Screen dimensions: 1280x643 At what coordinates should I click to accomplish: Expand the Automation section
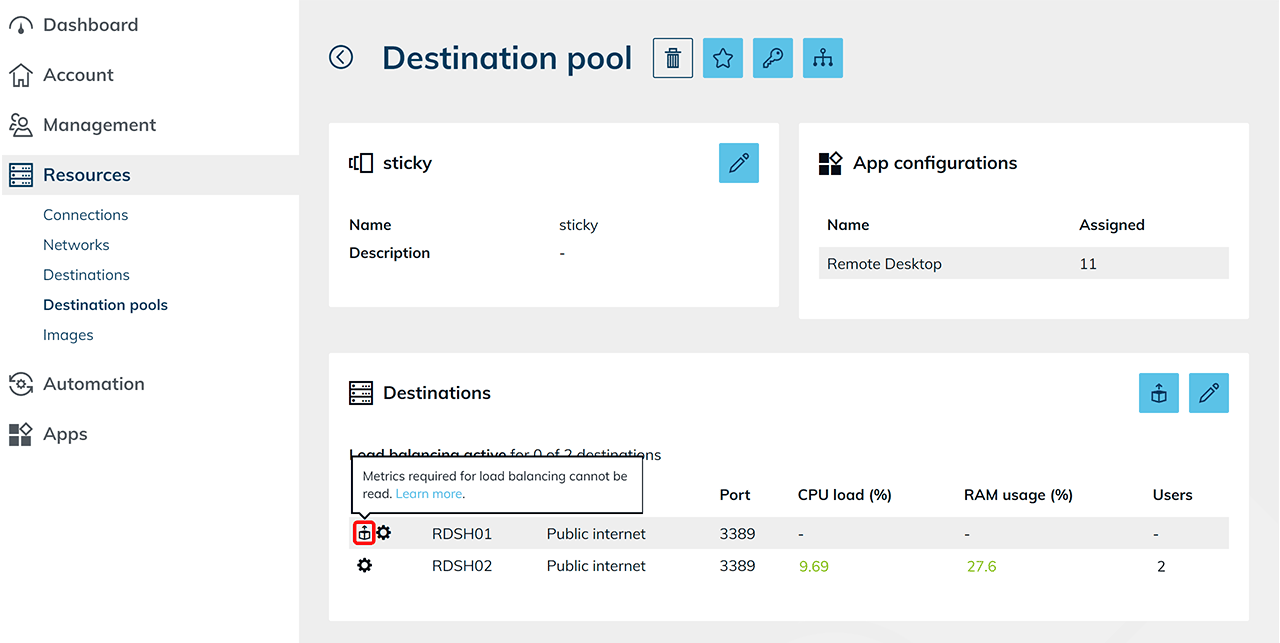(x=93, y=384)
